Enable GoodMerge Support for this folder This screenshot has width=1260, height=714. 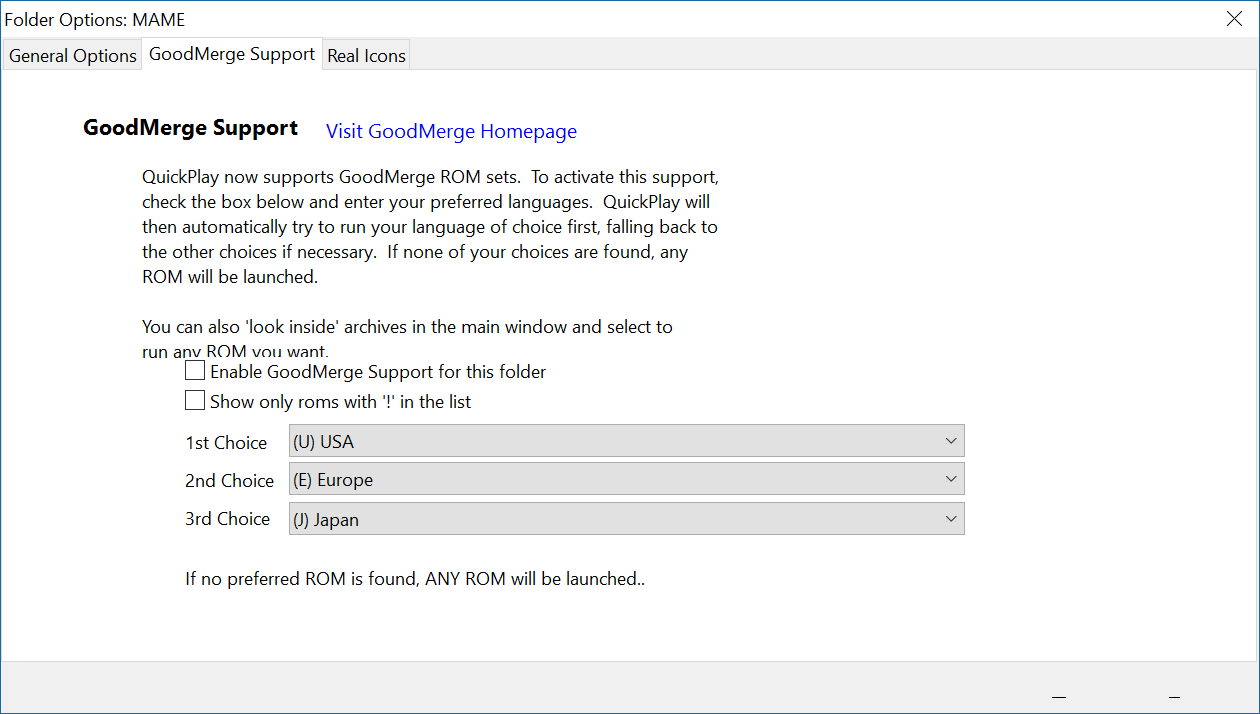click(x=195, y=372)
